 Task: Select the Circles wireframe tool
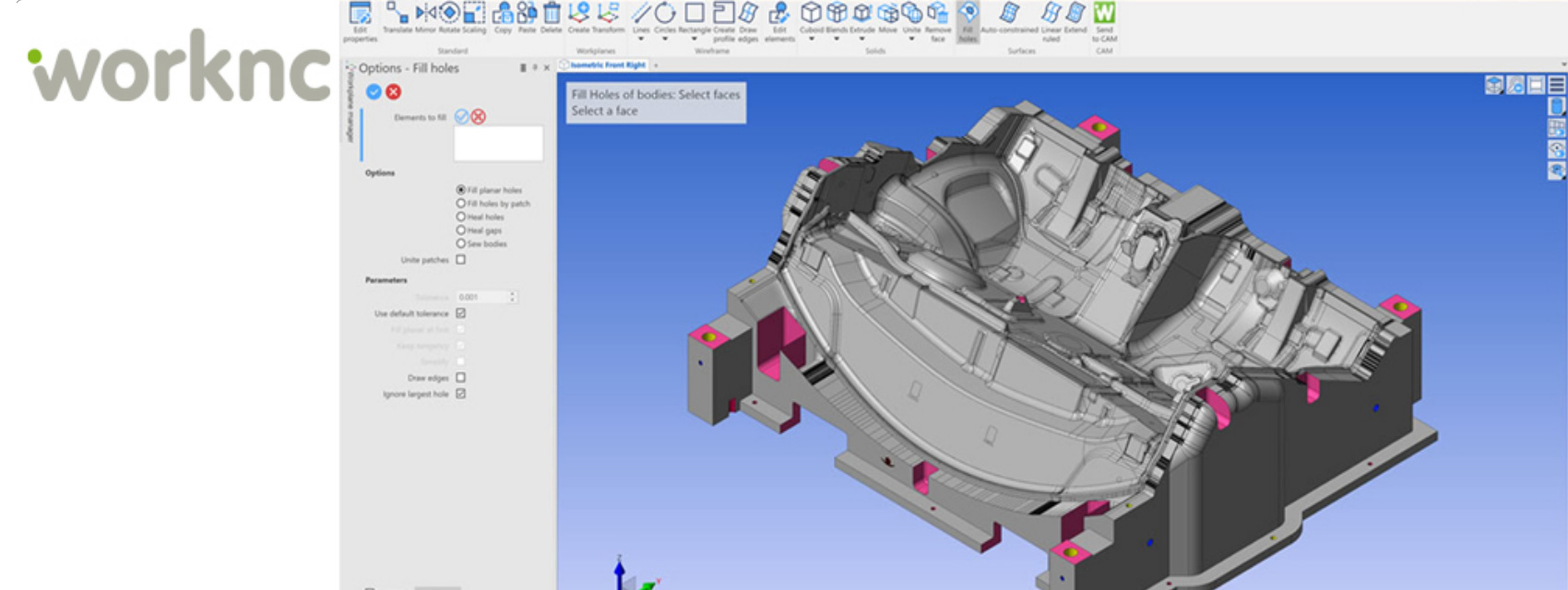665,18
